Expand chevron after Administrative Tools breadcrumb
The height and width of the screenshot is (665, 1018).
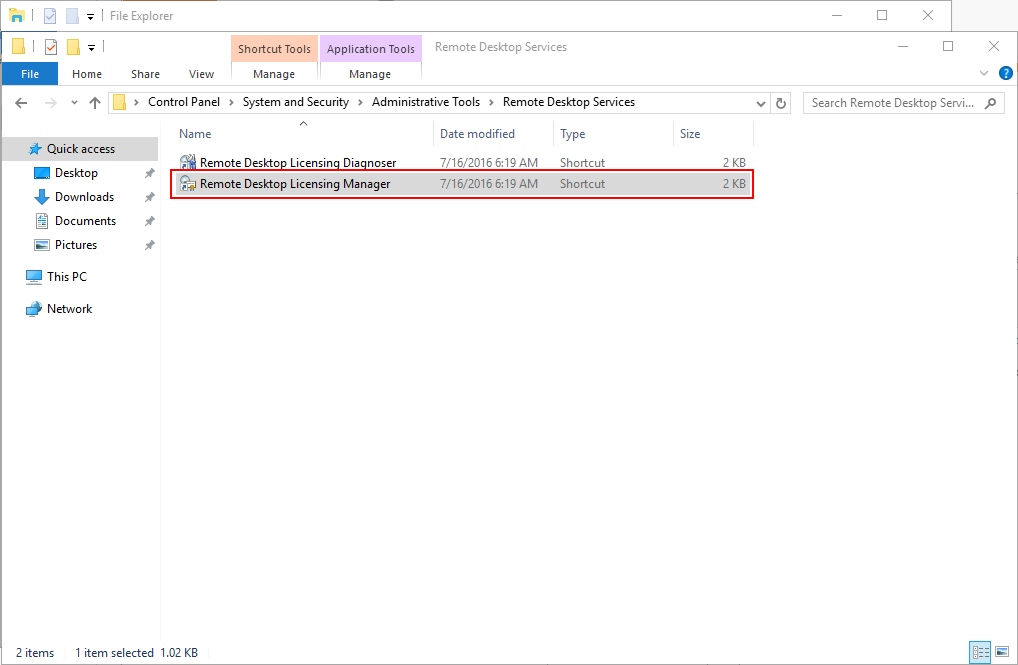point(491,103)
